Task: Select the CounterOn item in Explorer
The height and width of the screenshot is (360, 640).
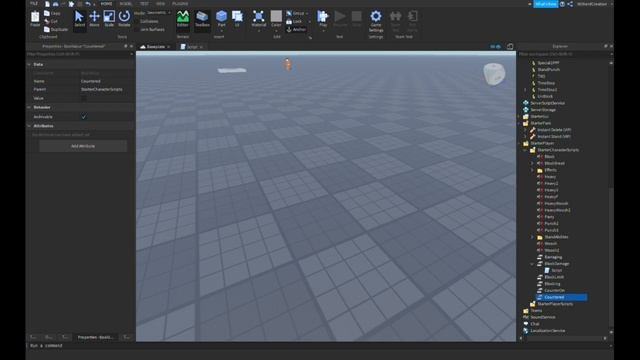Action: tap(554, 291)
